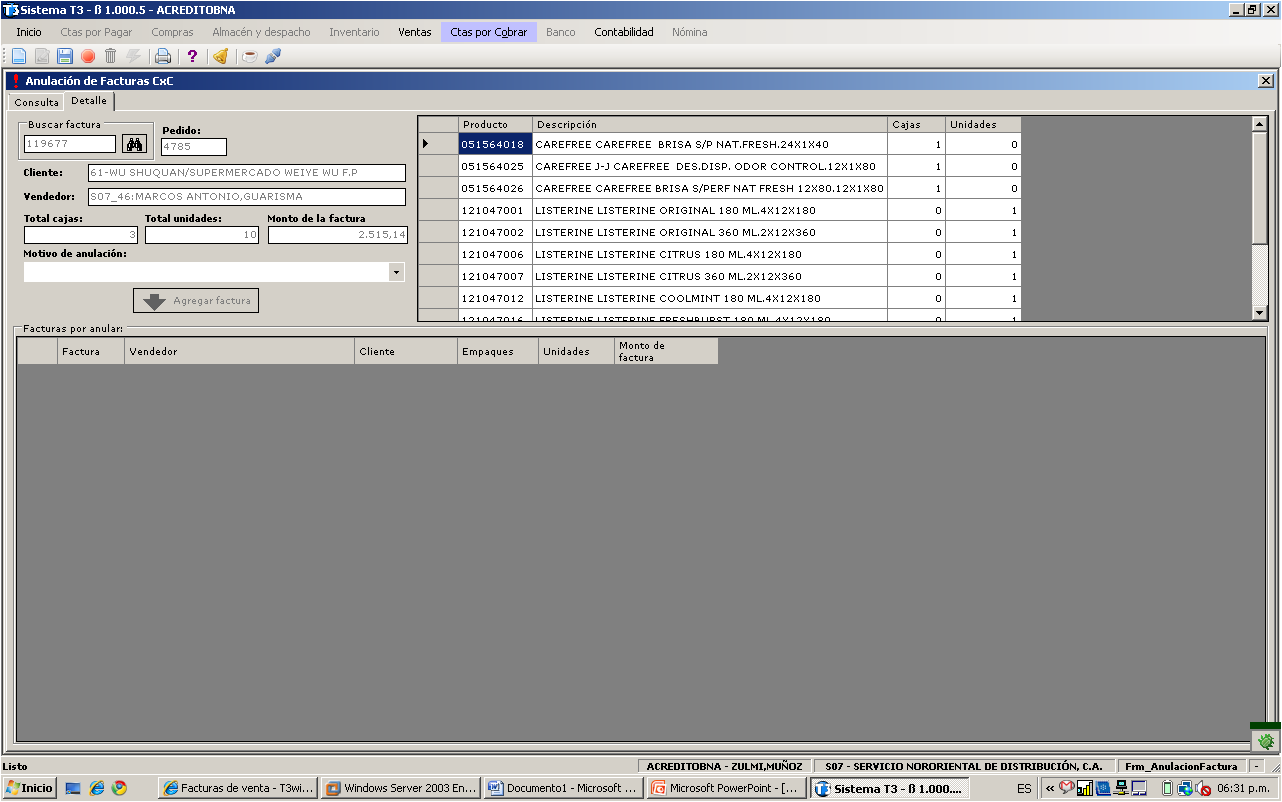Switch to the Consulta tab

pyautogui.click(x=36, y=102)
